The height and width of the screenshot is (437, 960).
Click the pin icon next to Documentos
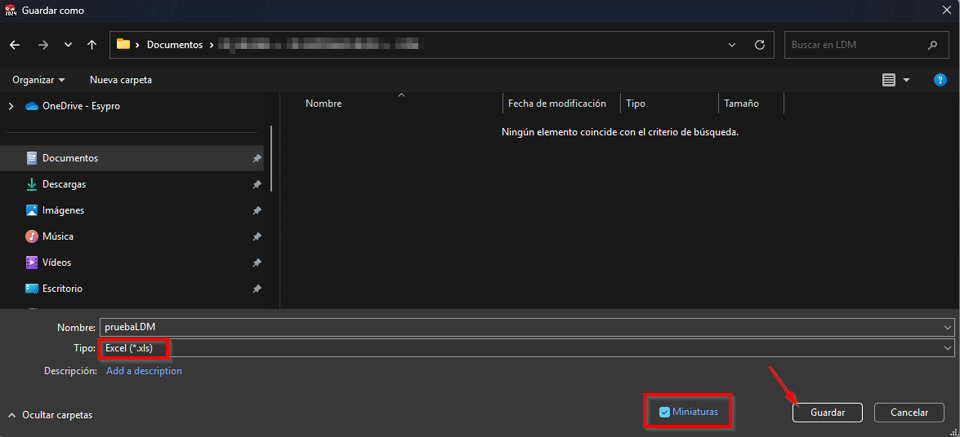[x=257, y=158]
